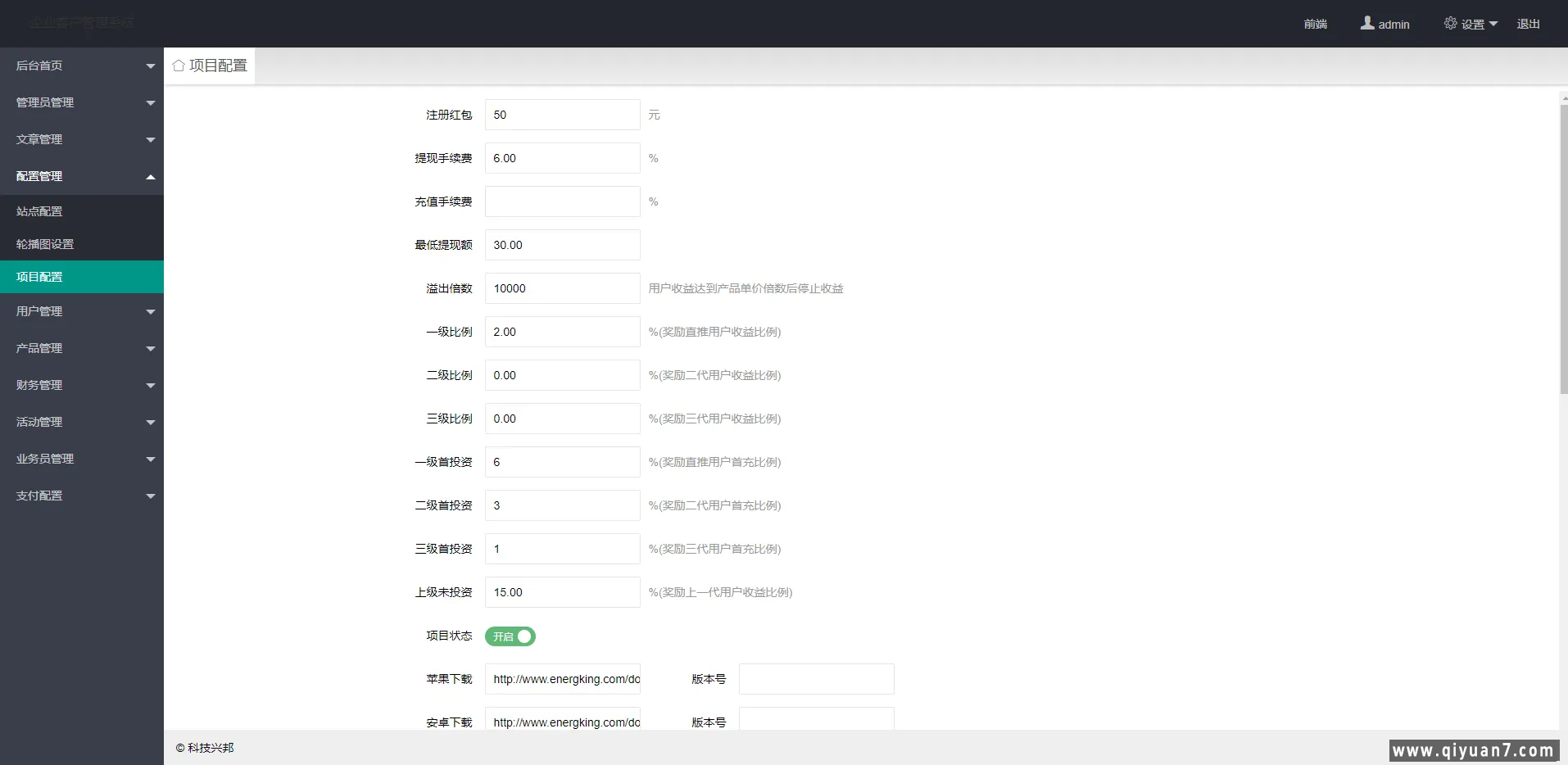Click the dropdown arrow beside 文章管理

click(x=150, y=139)
